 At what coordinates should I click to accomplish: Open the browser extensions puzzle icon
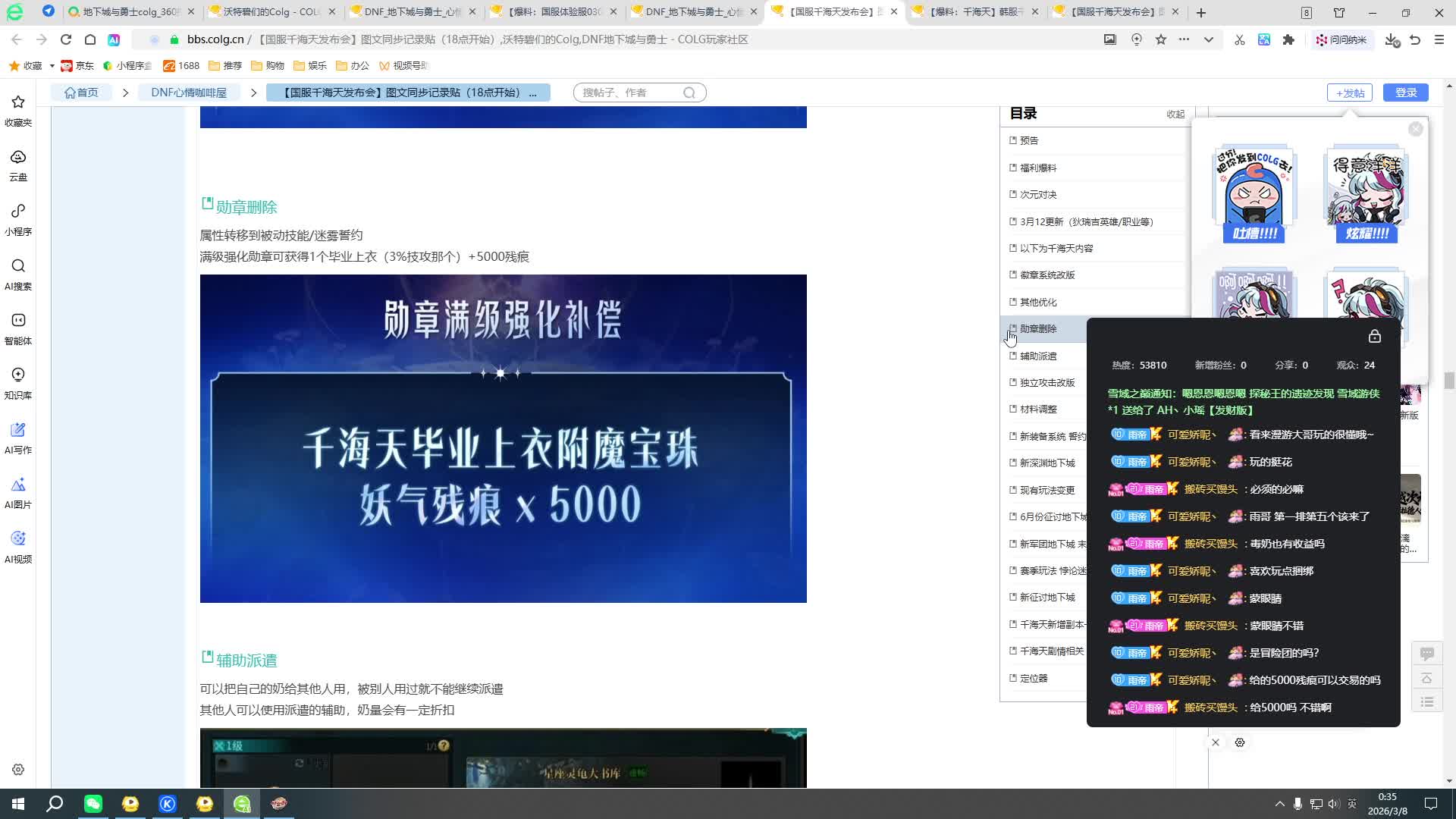pos(1288,39)
